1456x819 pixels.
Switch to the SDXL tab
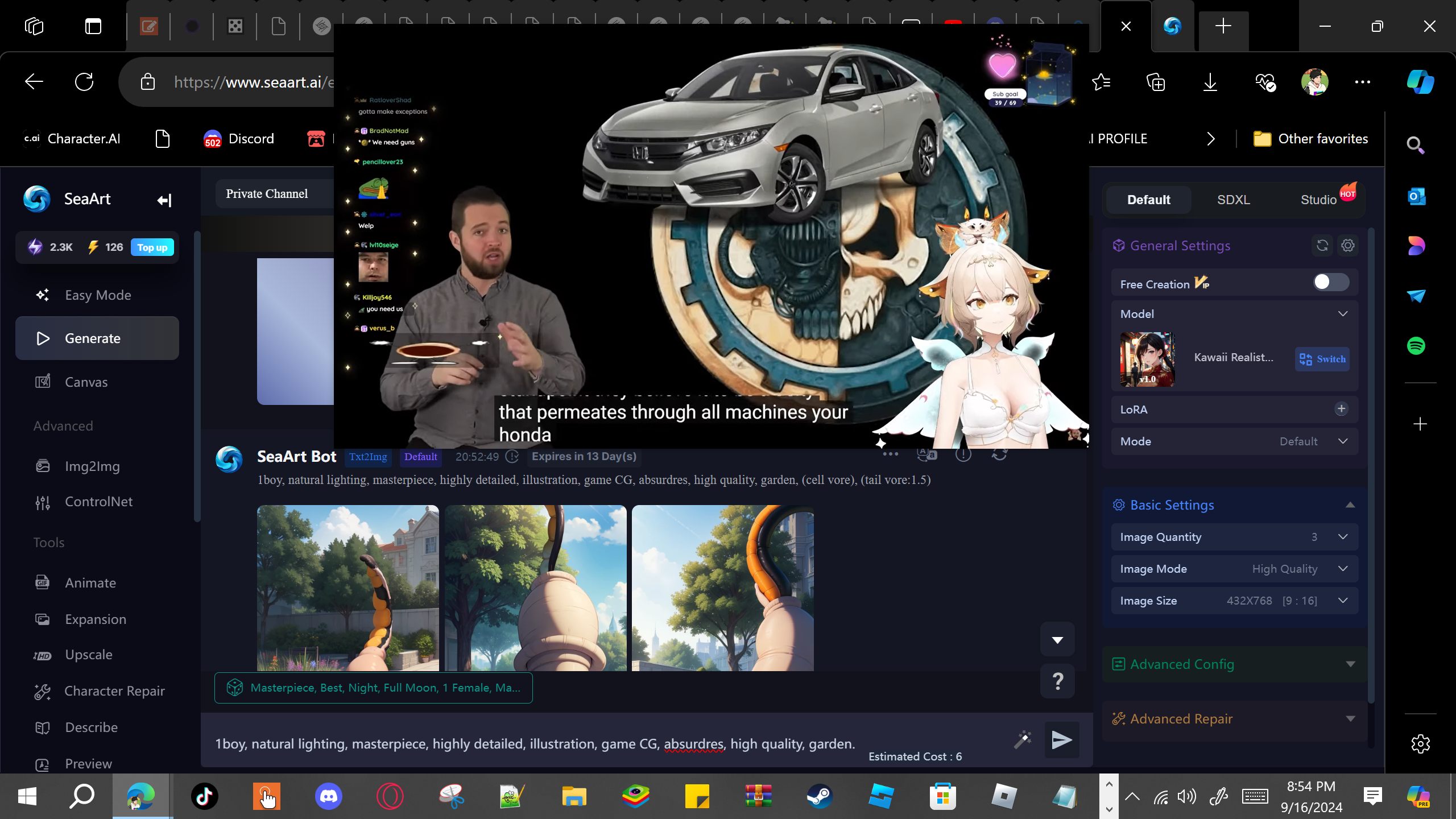(x=1234, y=200)
